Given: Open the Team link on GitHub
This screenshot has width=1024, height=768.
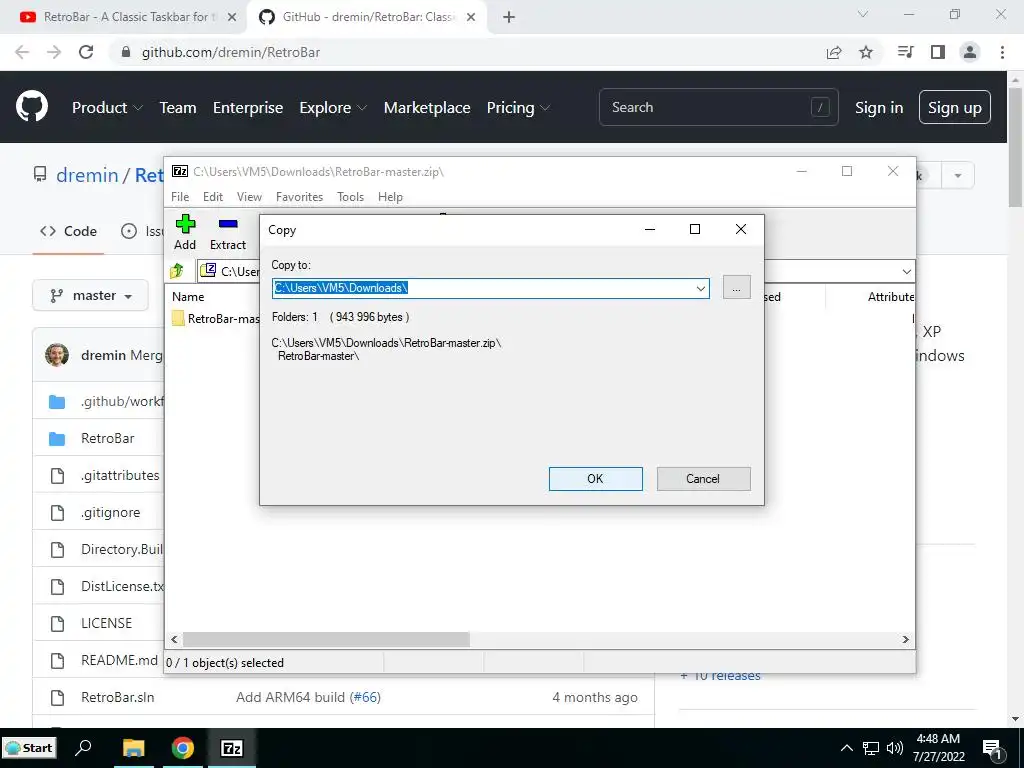Looking at the screenshot, I should 178,108.
